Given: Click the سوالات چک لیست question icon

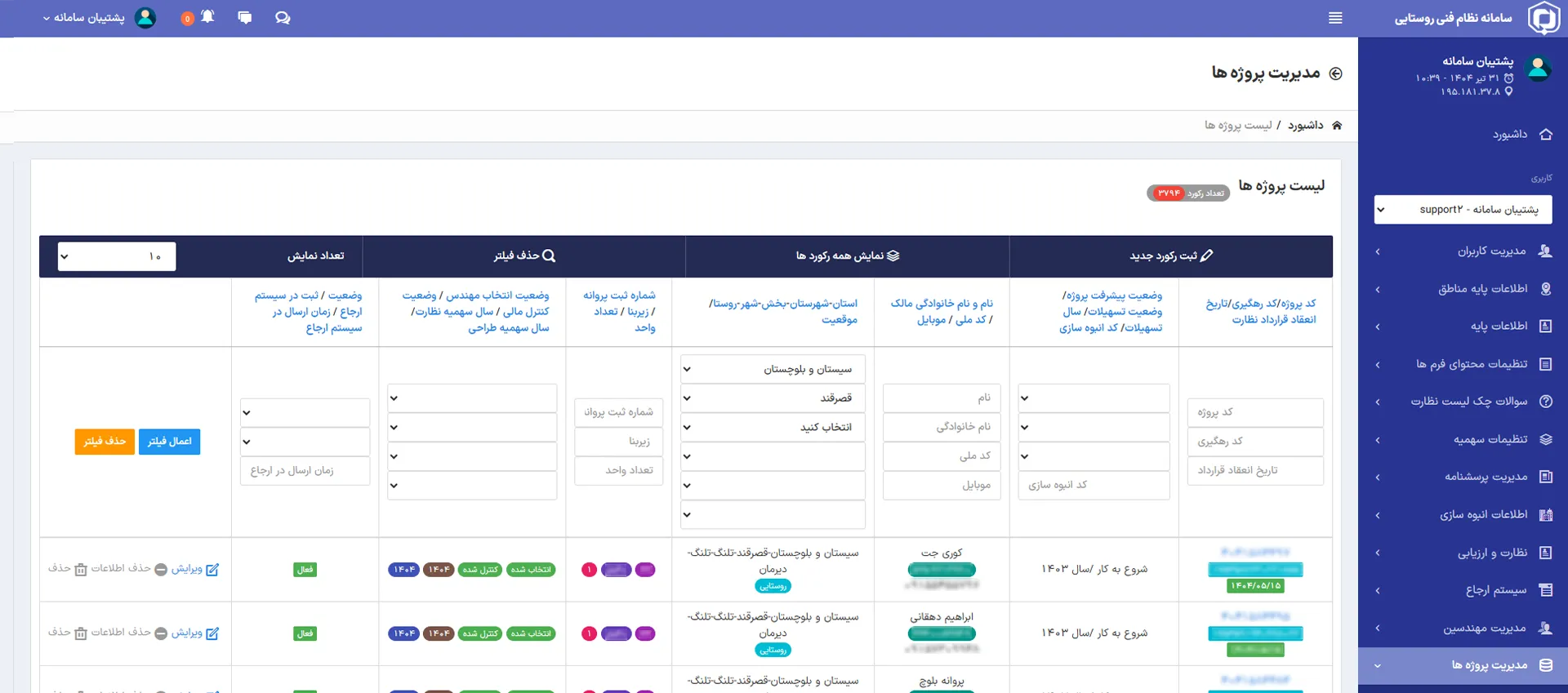Looking at the screenshot, I should point(1546,402).
